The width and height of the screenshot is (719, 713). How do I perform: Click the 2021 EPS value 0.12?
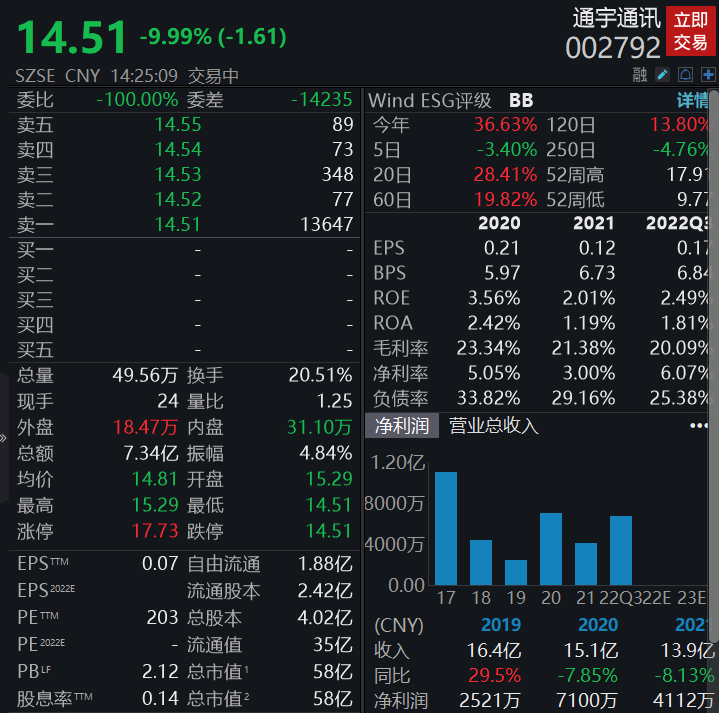pyautogui.click(x=597, y=248)
